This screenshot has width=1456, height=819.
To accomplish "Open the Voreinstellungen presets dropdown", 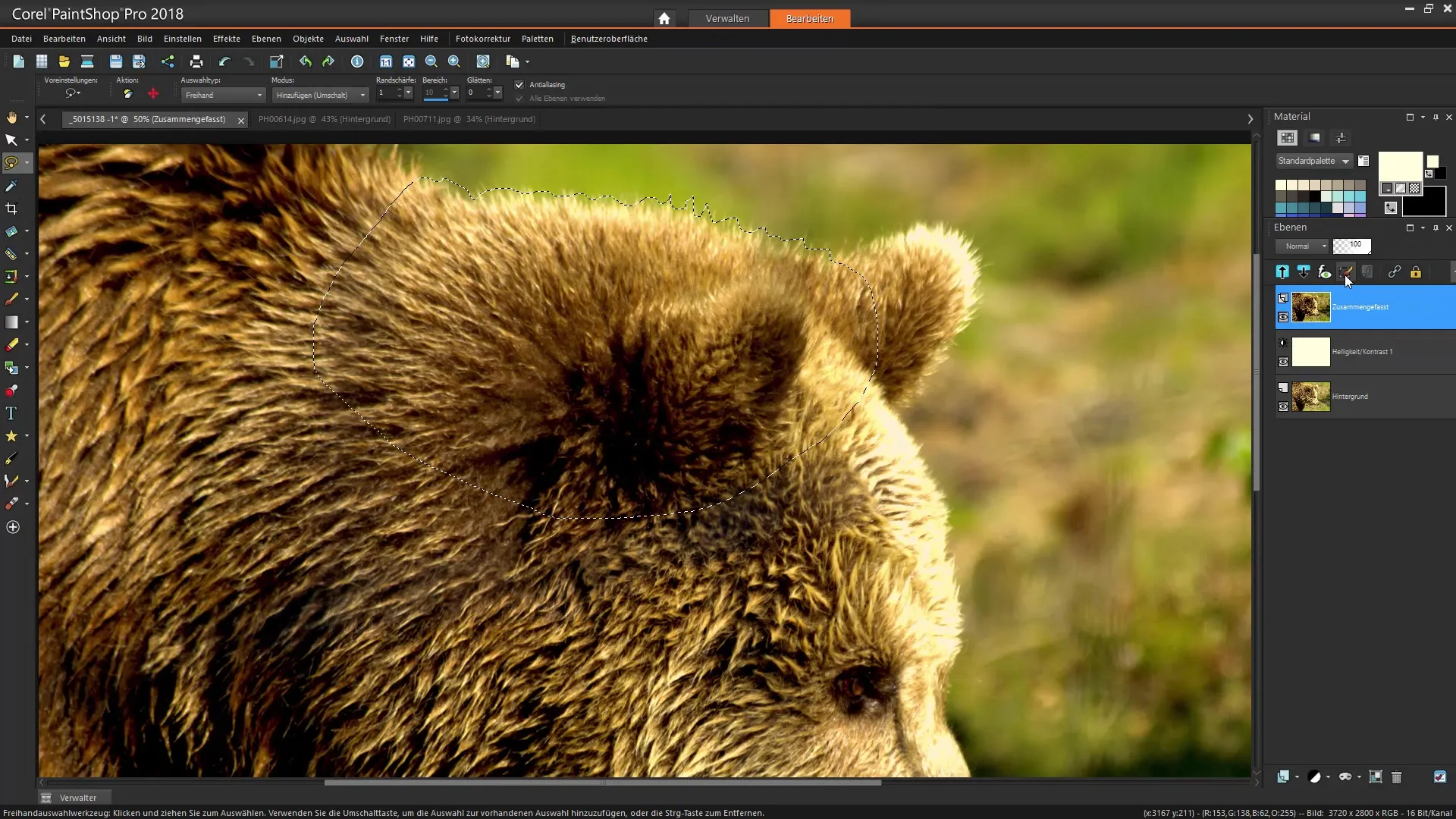I will coord(73,93).
